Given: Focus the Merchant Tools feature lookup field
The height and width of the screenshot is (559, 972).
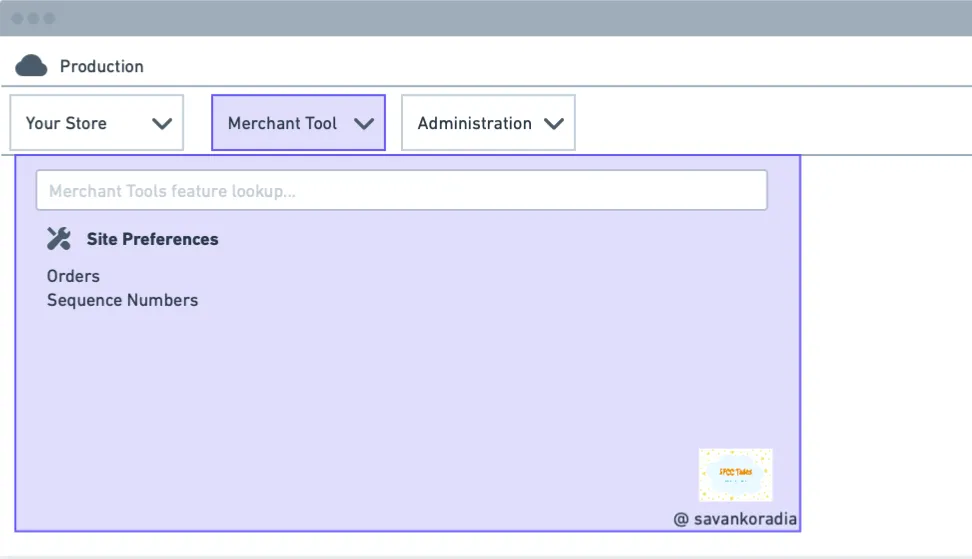Looking at the screenshot, I should click(x=402, y=190).
